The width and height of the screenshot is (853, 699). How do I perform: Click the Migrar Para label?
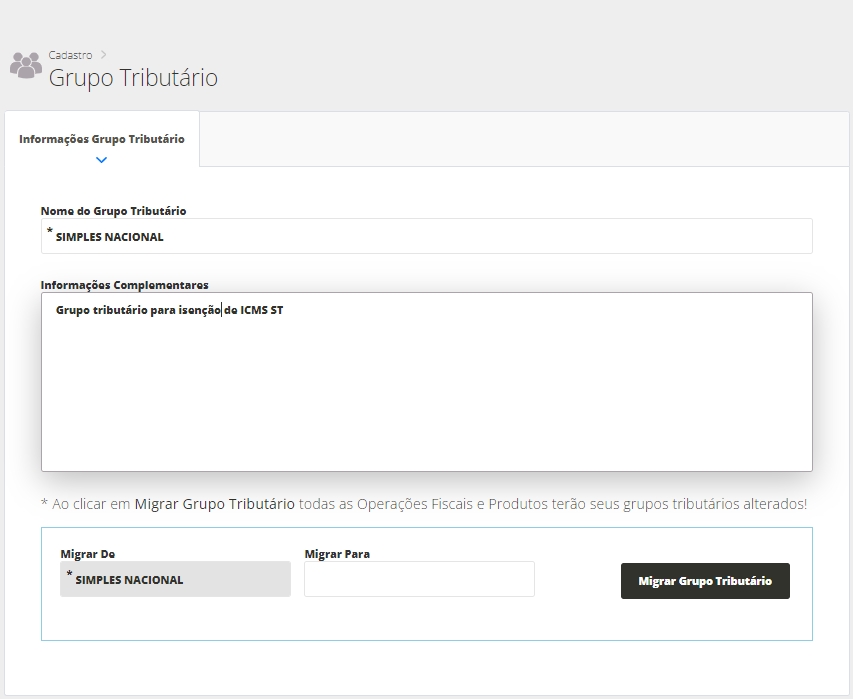click(x=337, y=554)
